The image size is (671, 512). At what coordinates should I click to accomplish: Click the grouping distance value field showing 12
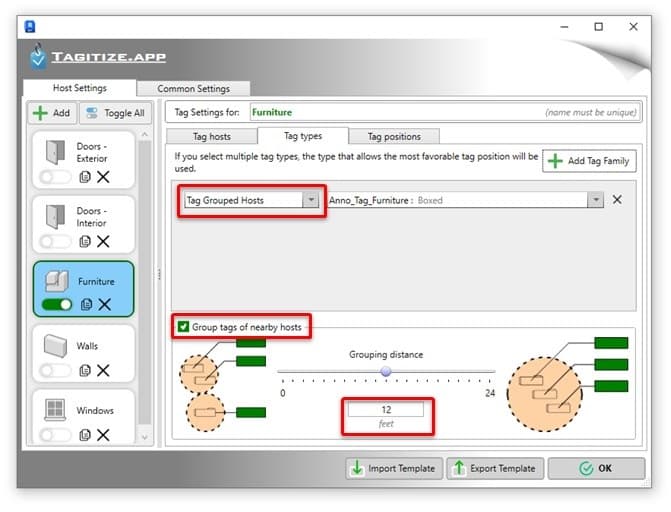[386, 410]
